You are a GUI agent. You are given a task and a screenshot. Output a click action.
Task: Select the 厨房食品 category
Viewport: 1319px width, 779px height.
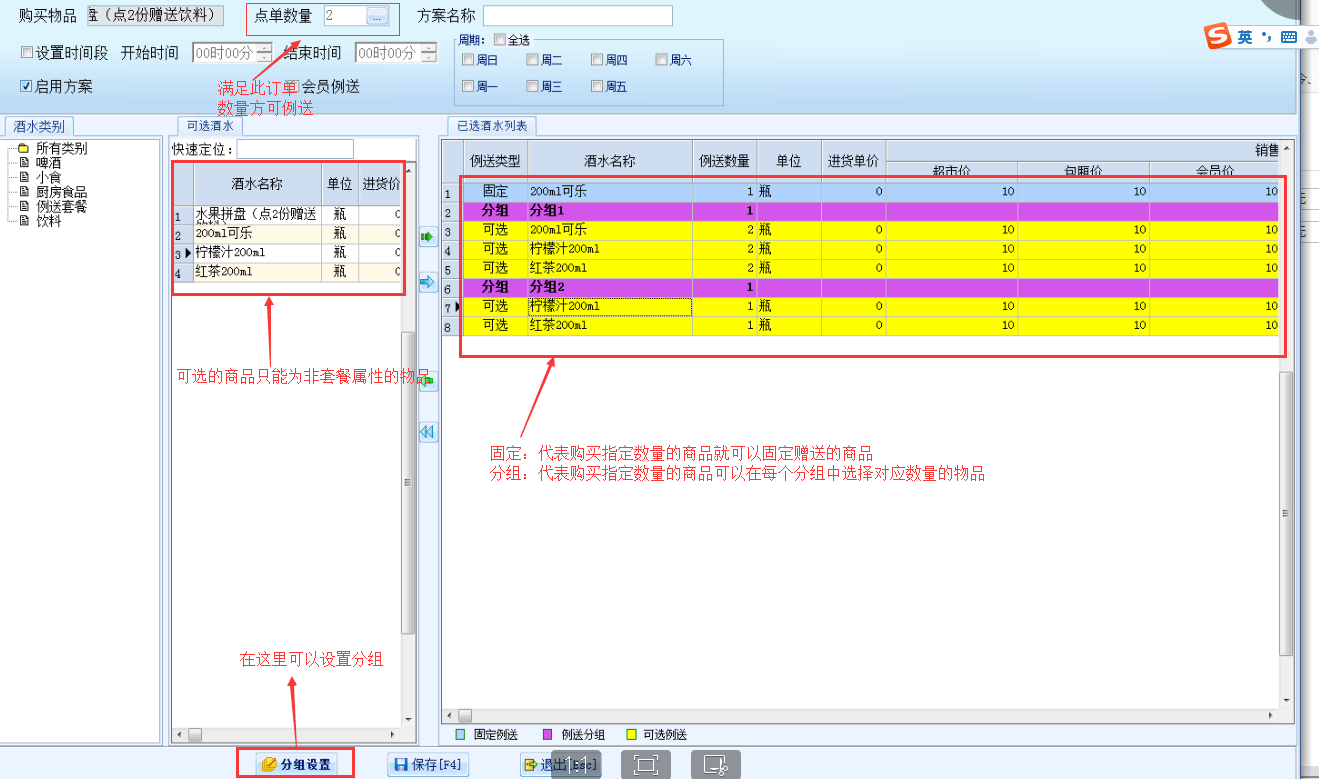pos(62,192)
